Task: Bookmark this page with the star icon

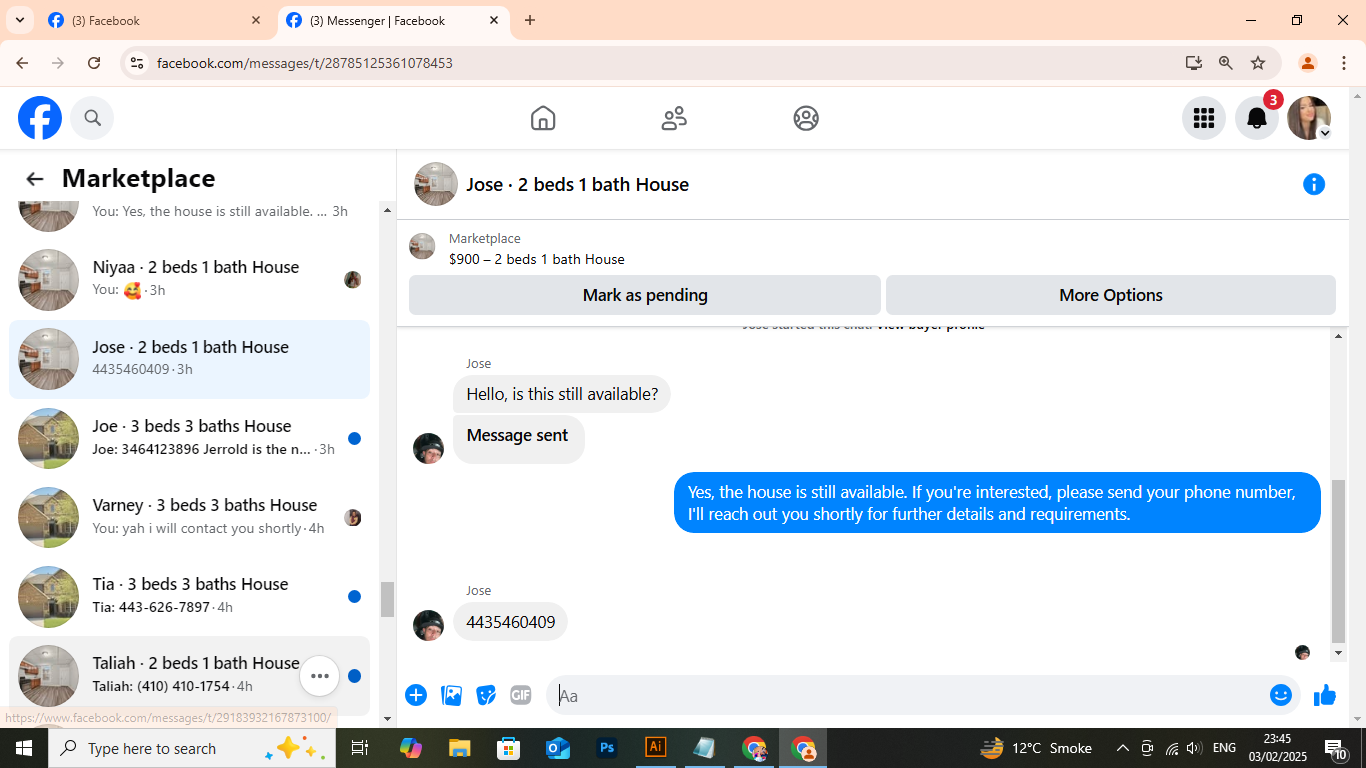Action: [1258, 63]
